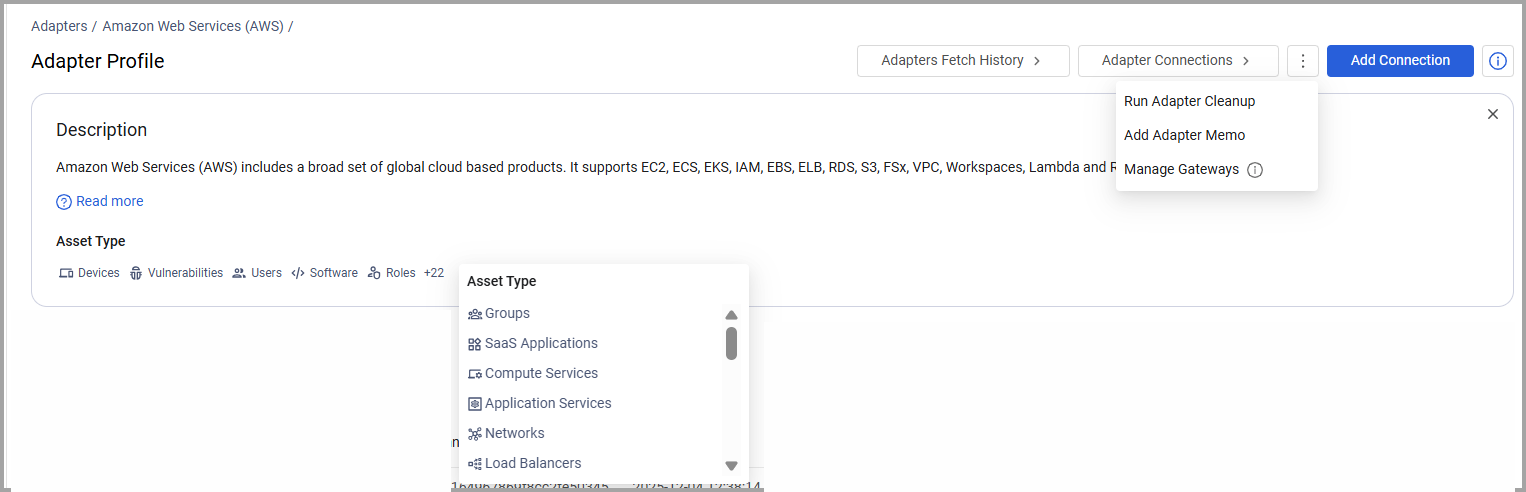
Task: Click the Software code brackets icon
Action: [298, 273]
